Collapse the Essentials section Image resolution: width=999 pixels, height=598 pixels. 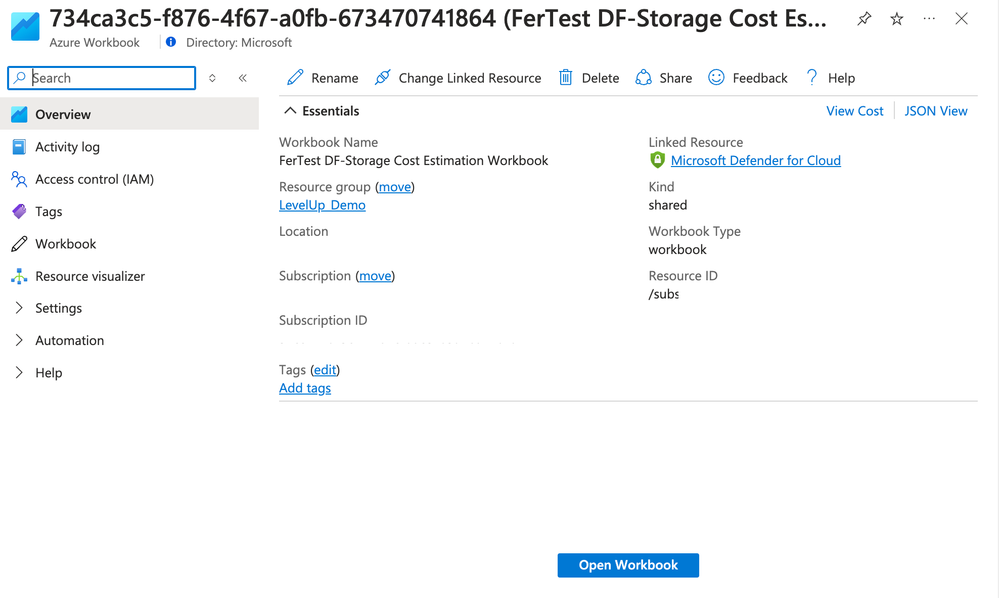pos(290,111)
